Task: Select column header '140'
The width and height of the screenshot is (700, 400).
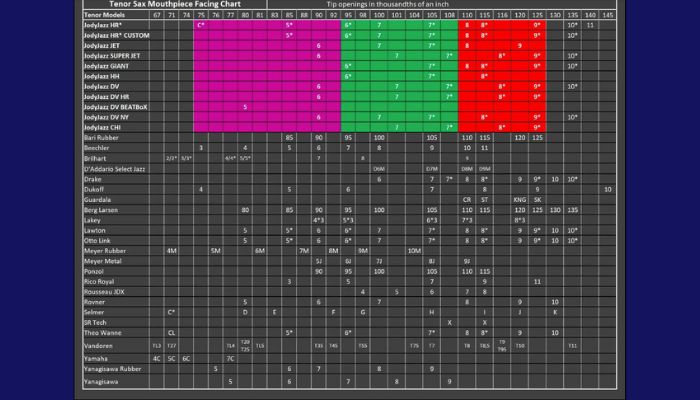Action: [590, 15]
